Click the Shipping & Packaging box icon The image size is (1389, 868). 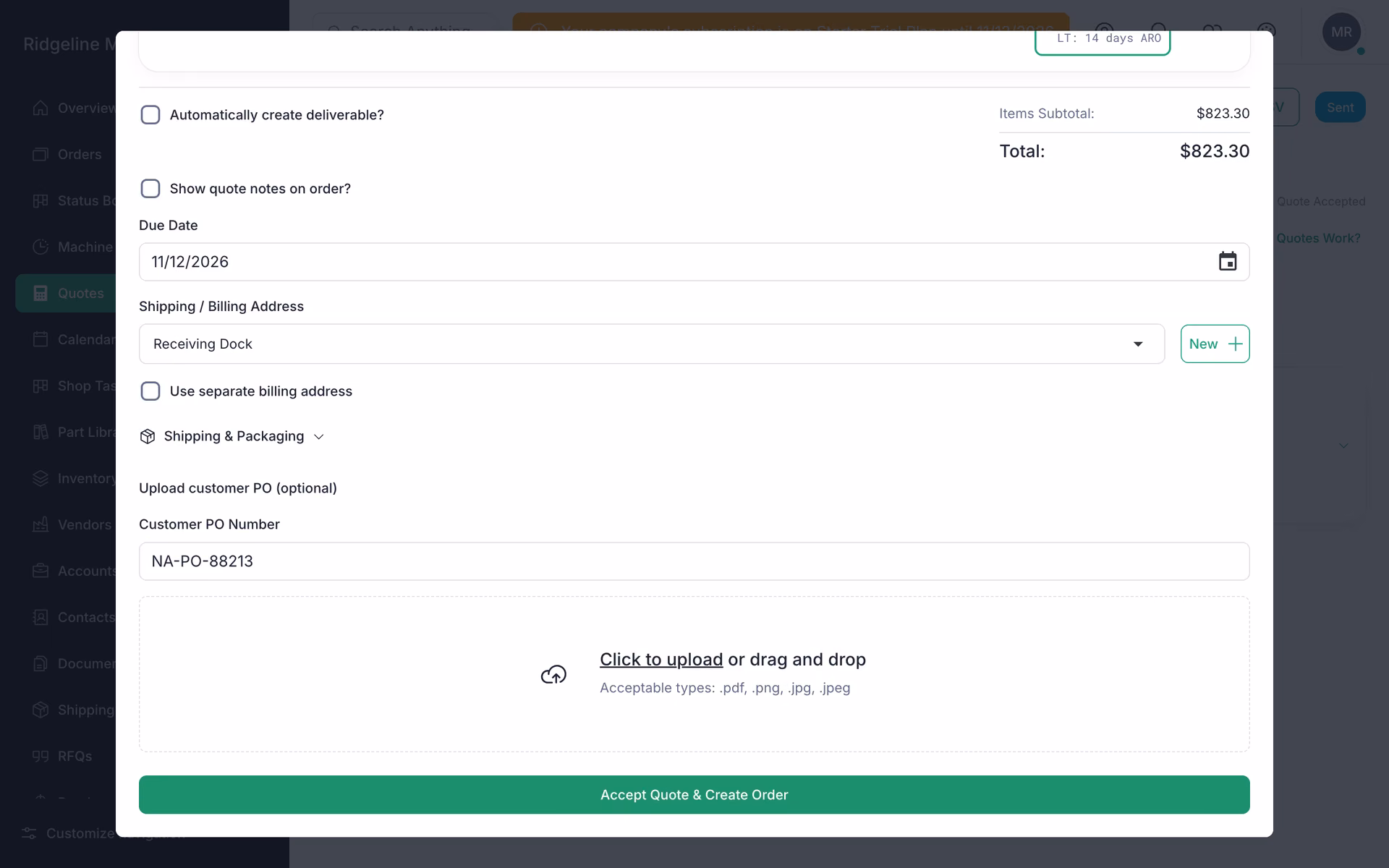click(x=148, y=436)
